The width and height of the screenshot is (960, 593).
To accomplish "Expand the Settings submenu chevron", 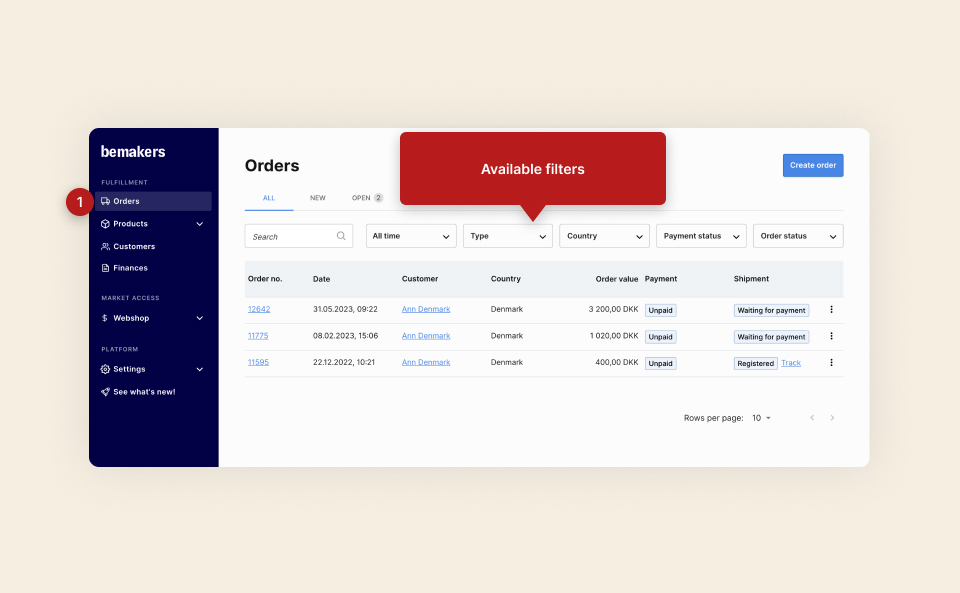I will (200, 370).
